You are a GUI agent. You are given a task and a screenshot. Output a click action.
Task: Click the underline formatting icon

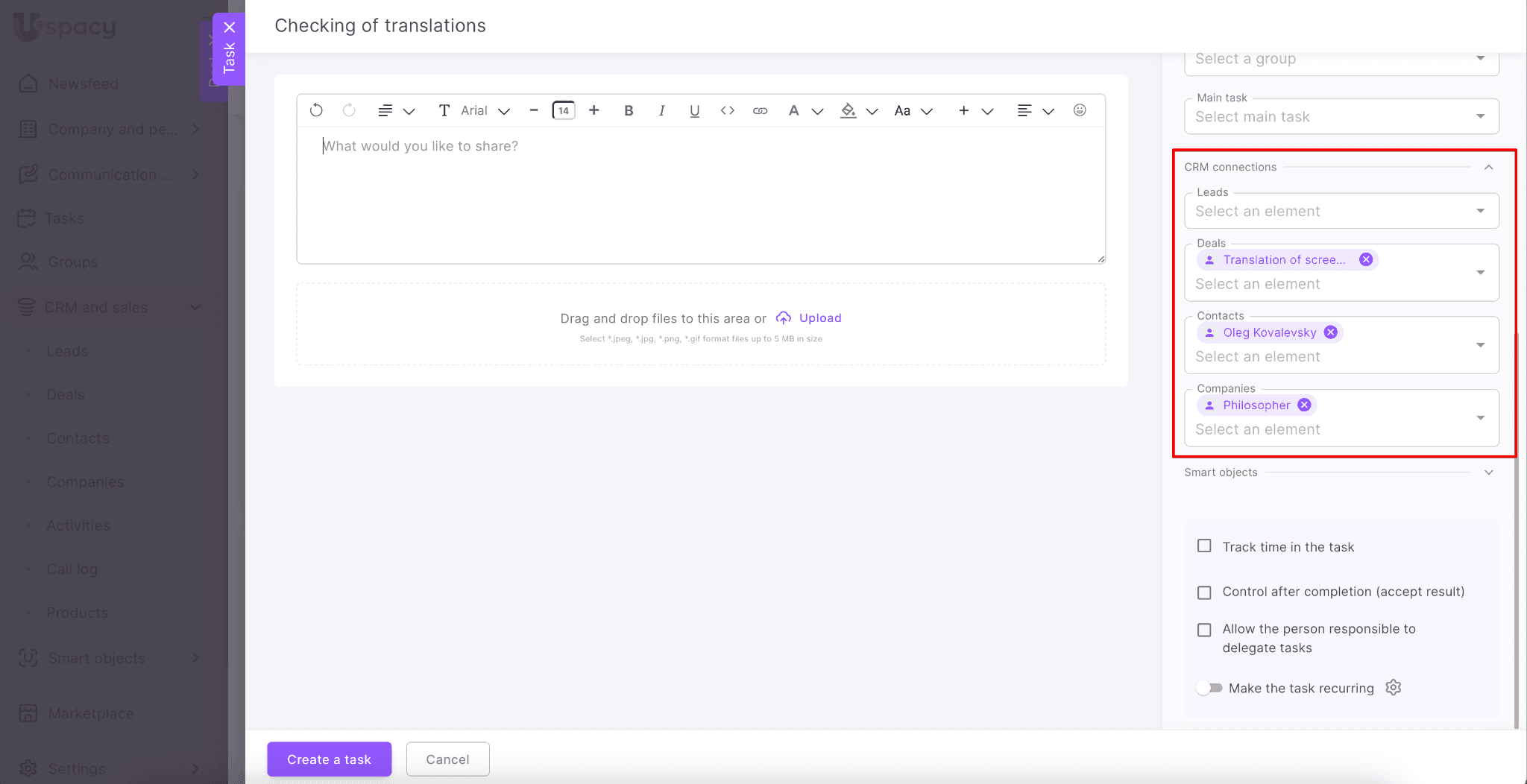(x=694, y=110)
